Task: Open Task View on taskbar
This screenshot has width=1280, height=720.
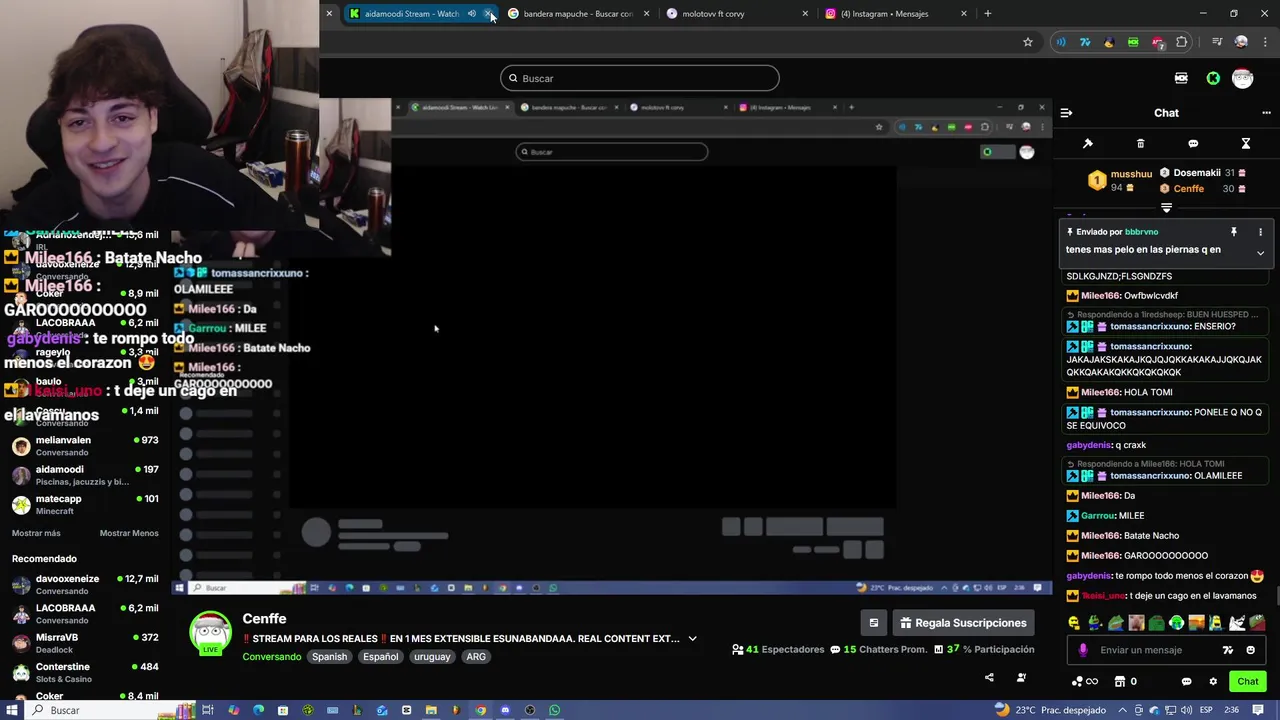Action: click(x=208, y=710)
